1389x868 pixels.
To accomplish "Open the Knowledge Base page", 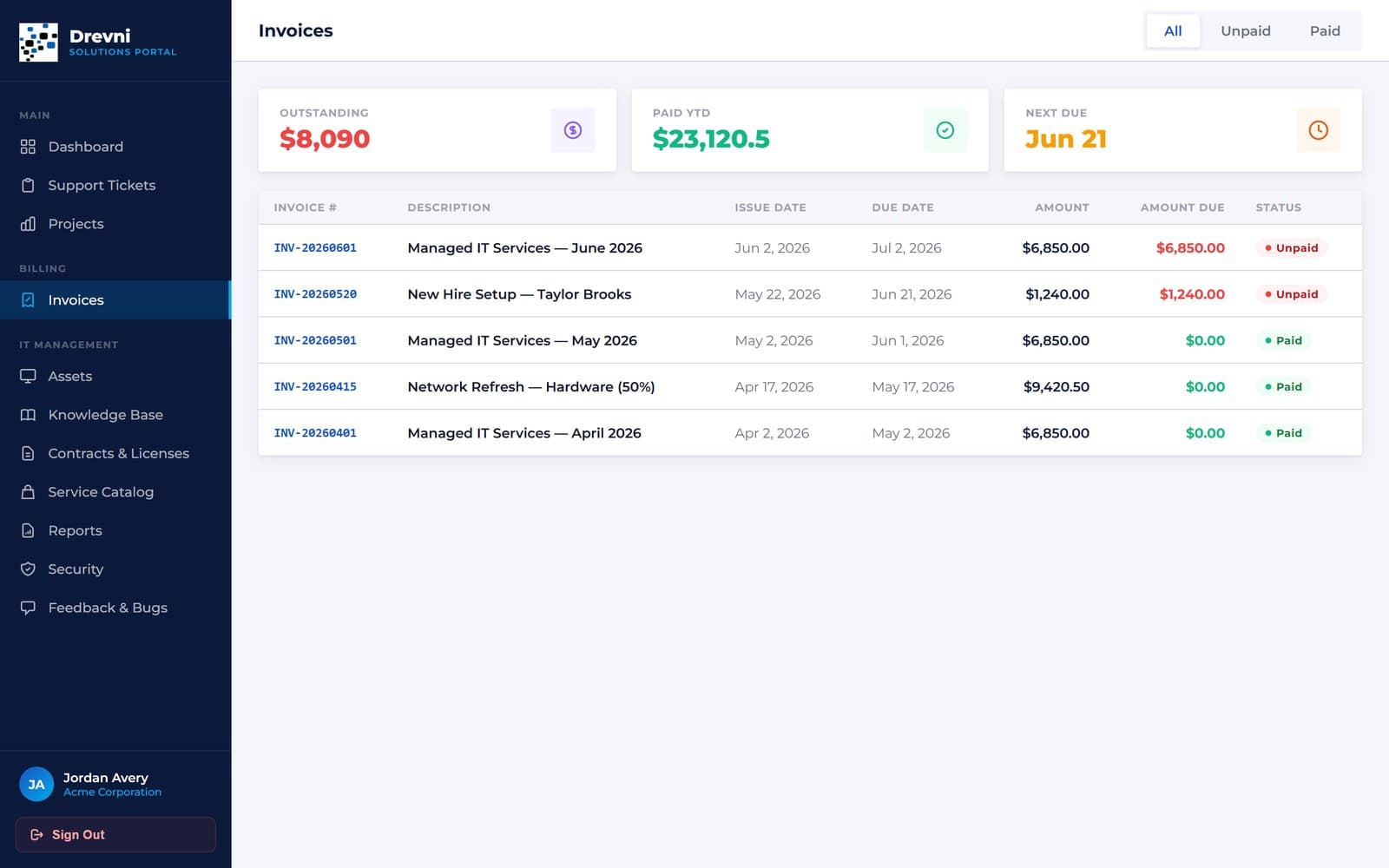I will pos(115,415).
